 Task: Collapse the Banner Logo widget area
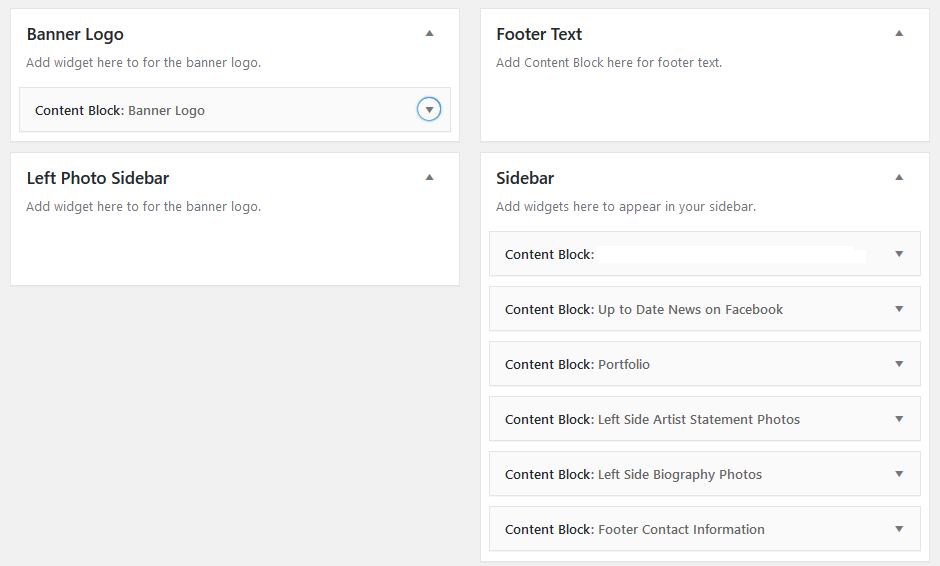(x=429, y=34)
